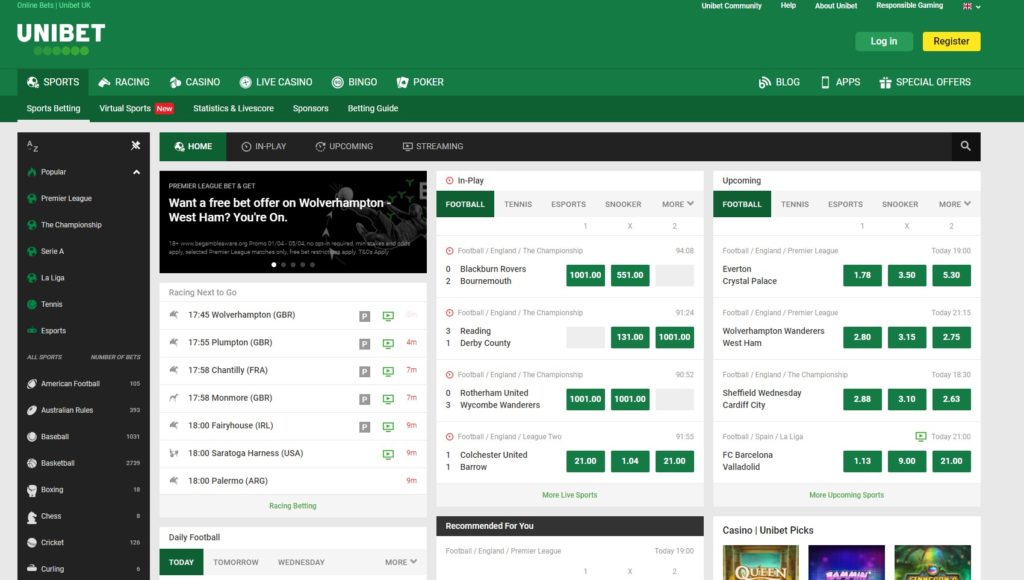The height and width of the screenshot is (580, 1024).
Task: Select last carousel dot on promo banner
Action: click(313, 265)
